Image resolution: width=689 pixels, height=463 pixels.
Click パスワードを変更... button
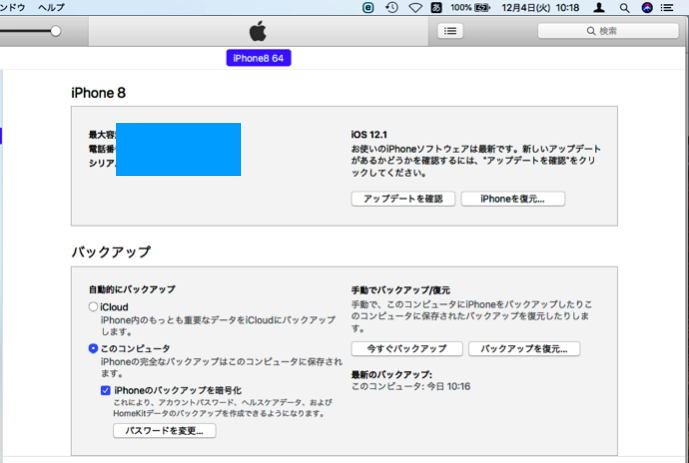164,430
